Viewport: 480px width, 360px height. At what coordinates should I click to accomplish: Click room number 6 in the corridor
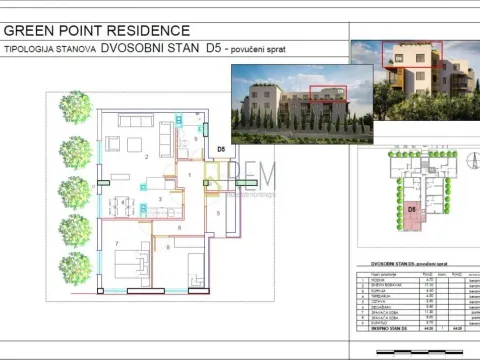tap(179, 228)
